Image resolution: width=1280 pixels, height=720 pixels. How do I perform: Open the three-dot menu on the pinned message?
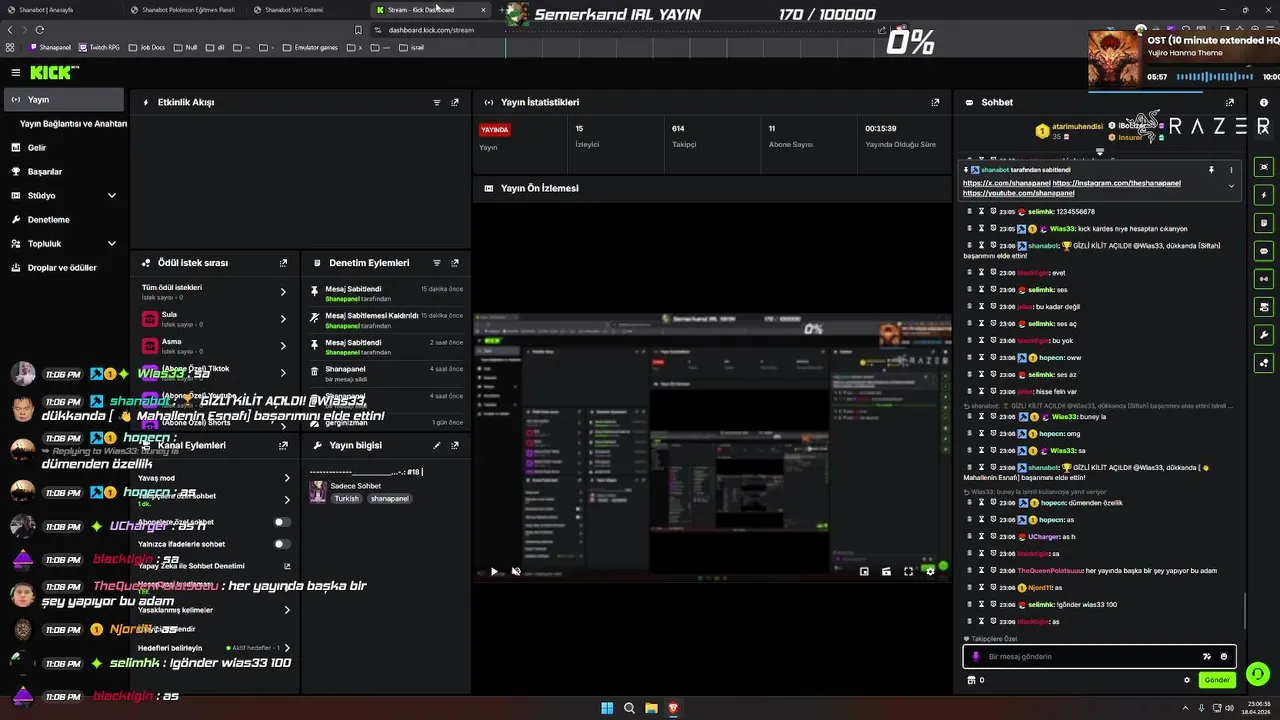pyautogui.click(x=1231, y=170)
